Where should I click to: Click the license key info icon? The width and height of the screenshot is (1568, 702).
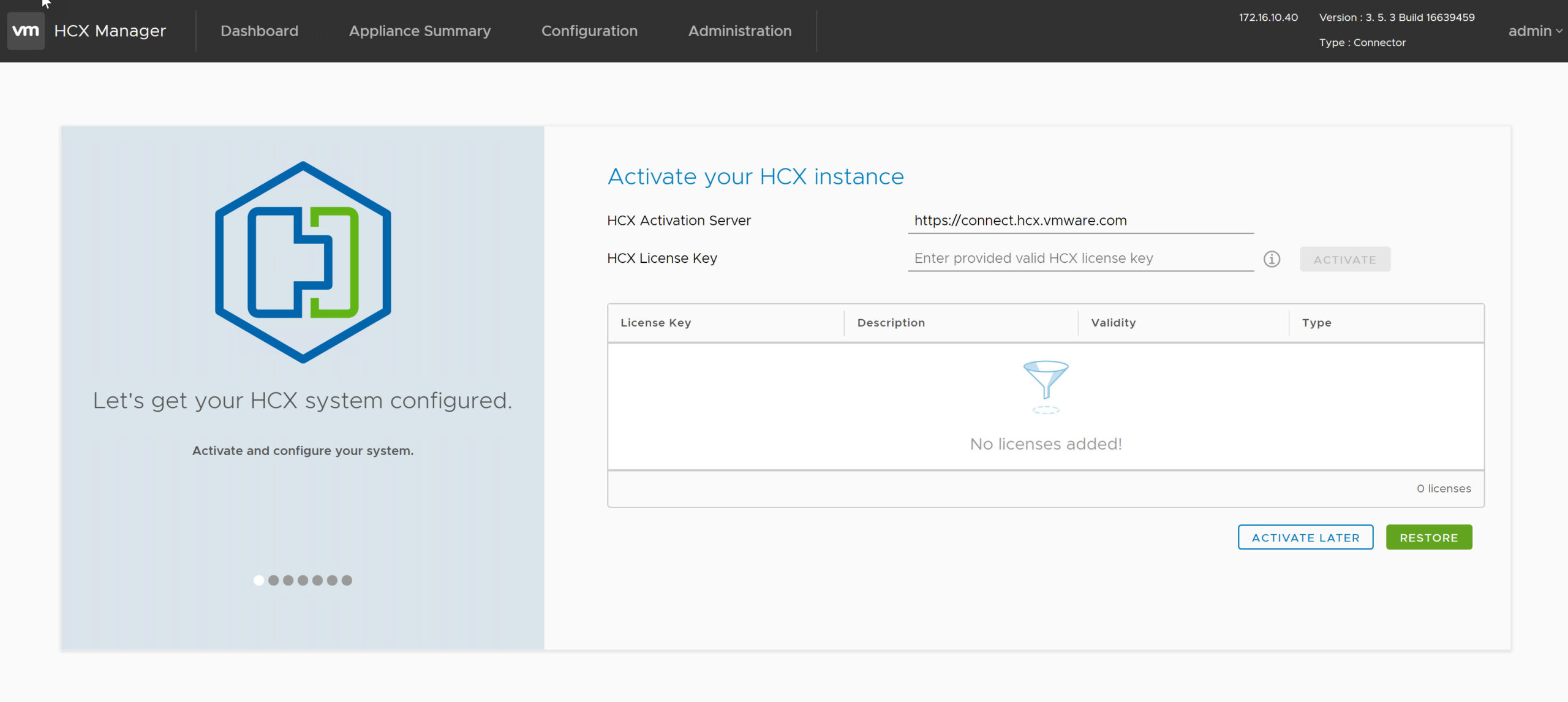(1272, 259)
